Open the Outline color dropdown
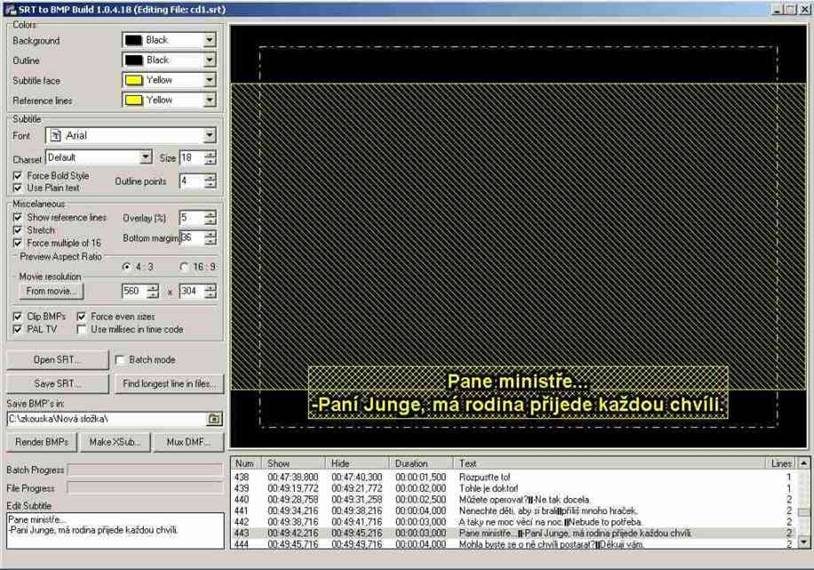The height and width of the screenshot is (570, 814). click(x=209, y=60)
